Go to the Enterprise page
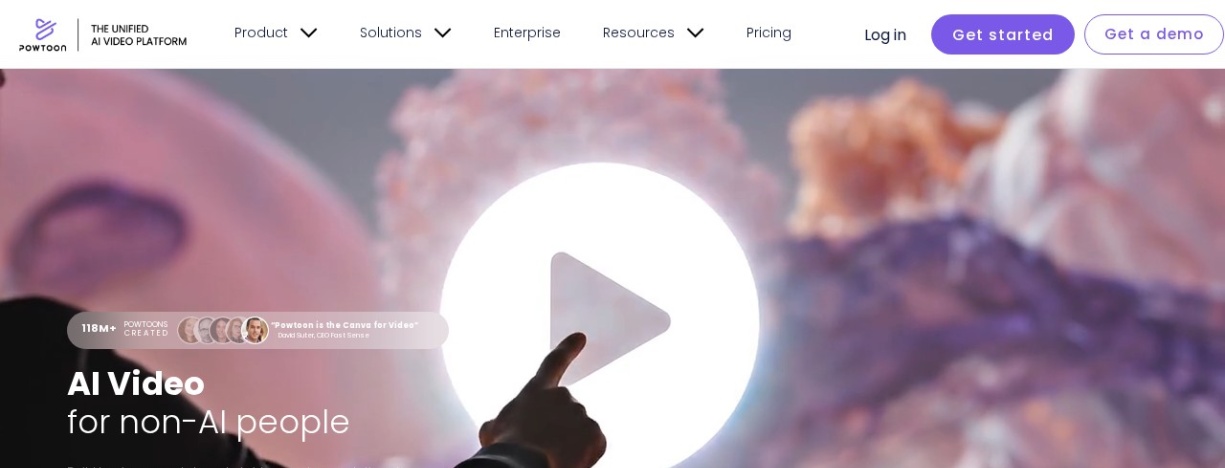 pos(527,33)
